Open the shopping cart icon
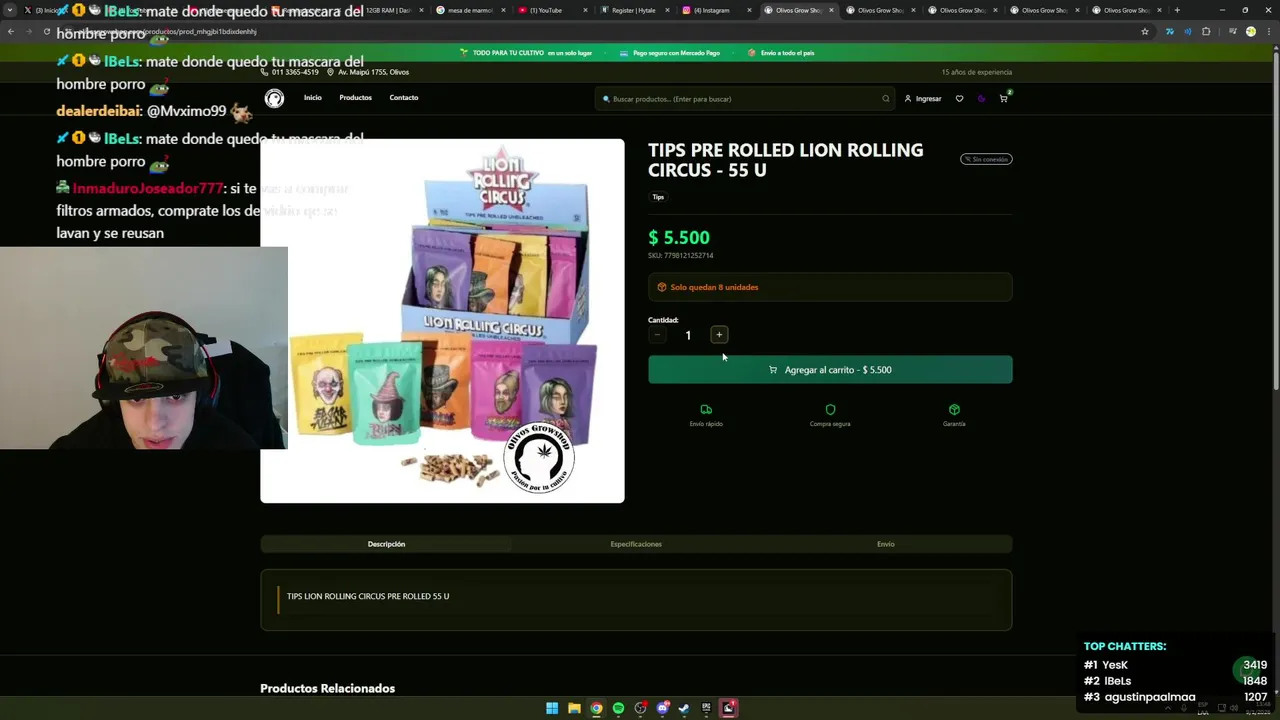 (1003, 98)
